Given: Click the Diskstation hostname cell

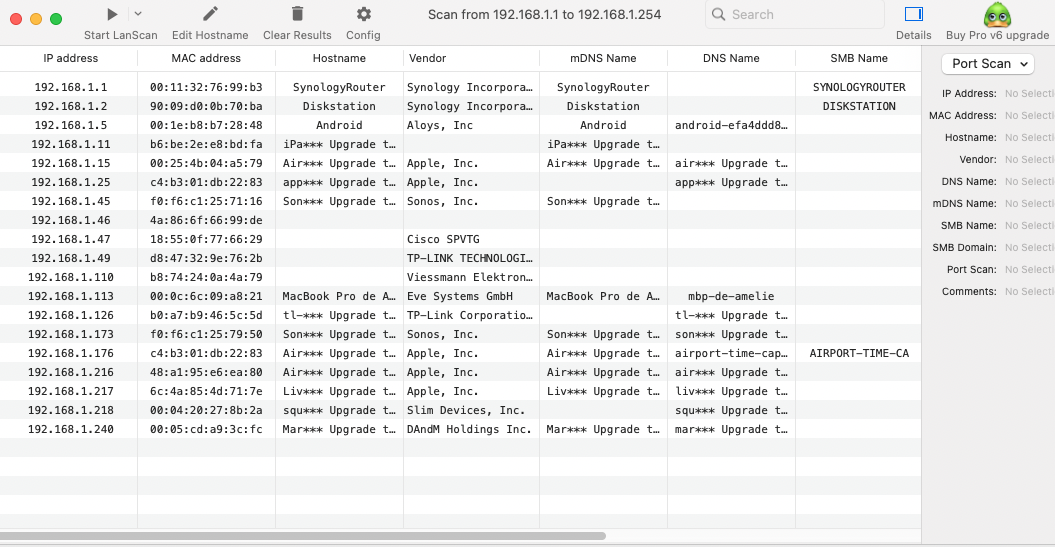Looking at the screenshot, I should (339, 106).
